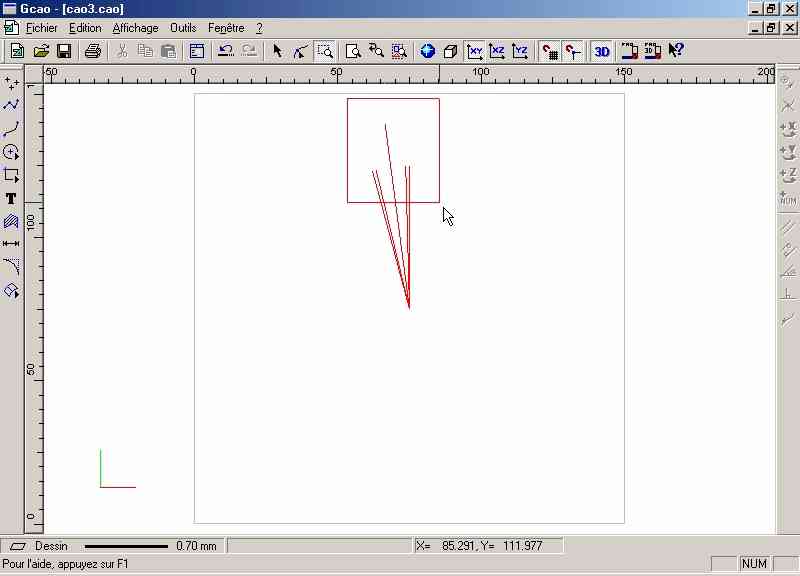Print the drawing with the printer icon
Image resolution: width=800 pixels, height=576 pixels.
(93, 51)
